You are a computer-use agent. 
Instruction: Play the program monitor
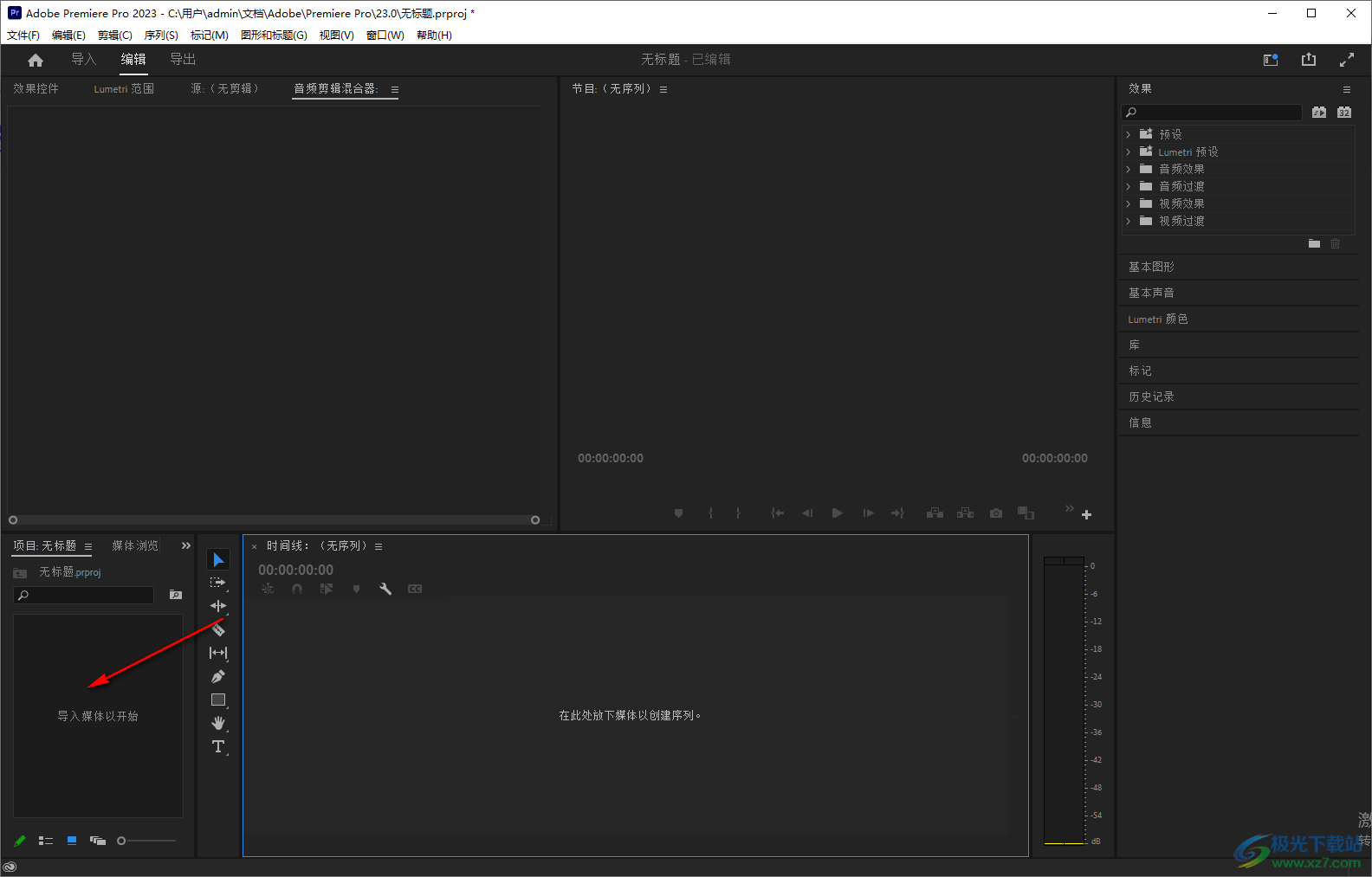pyautogui.click(x=837, y=513)
